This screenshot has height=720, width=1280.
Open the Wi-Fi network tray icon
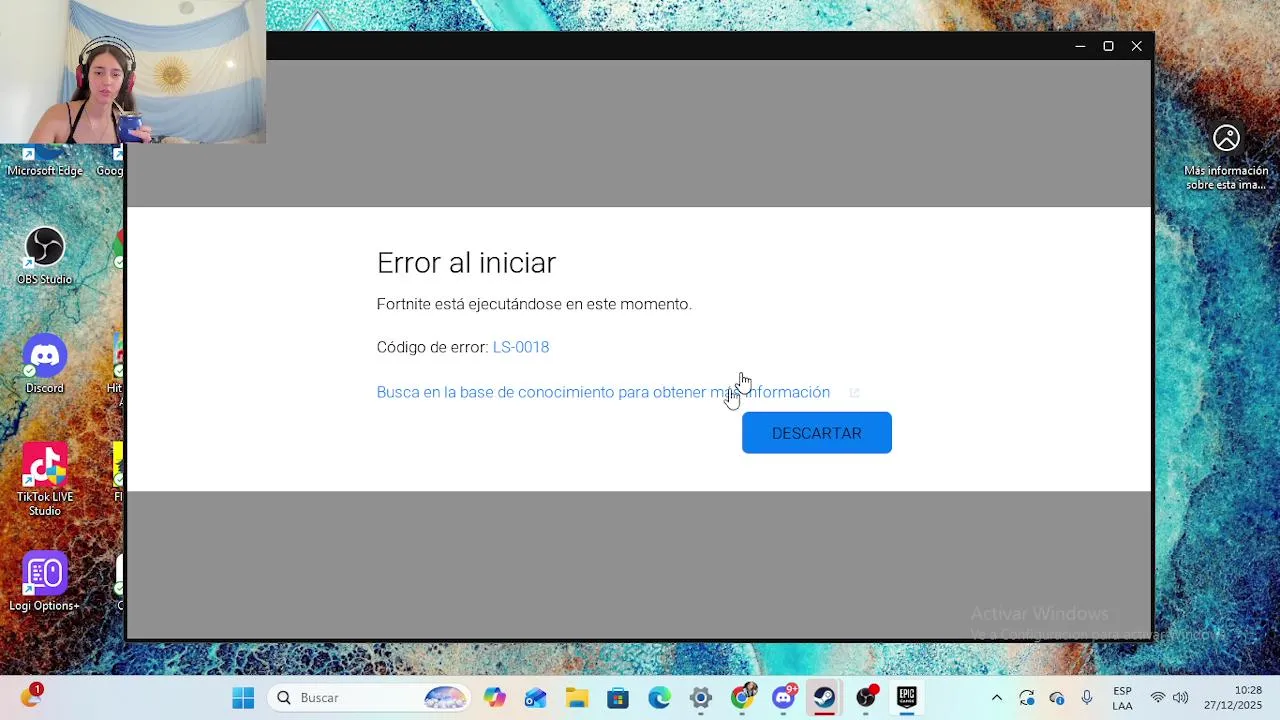[x=1158, y=698]
